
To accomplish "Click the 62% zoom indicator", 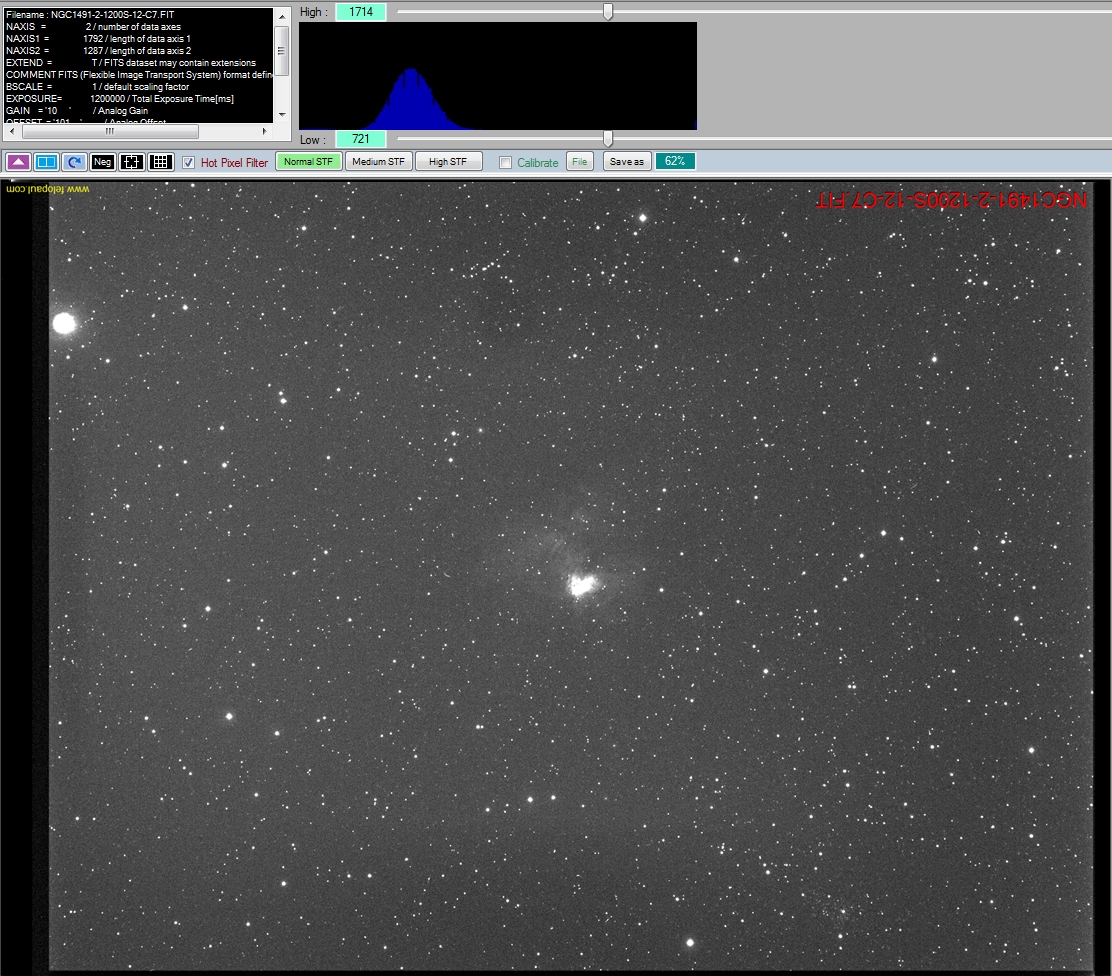I will [675, 161].
